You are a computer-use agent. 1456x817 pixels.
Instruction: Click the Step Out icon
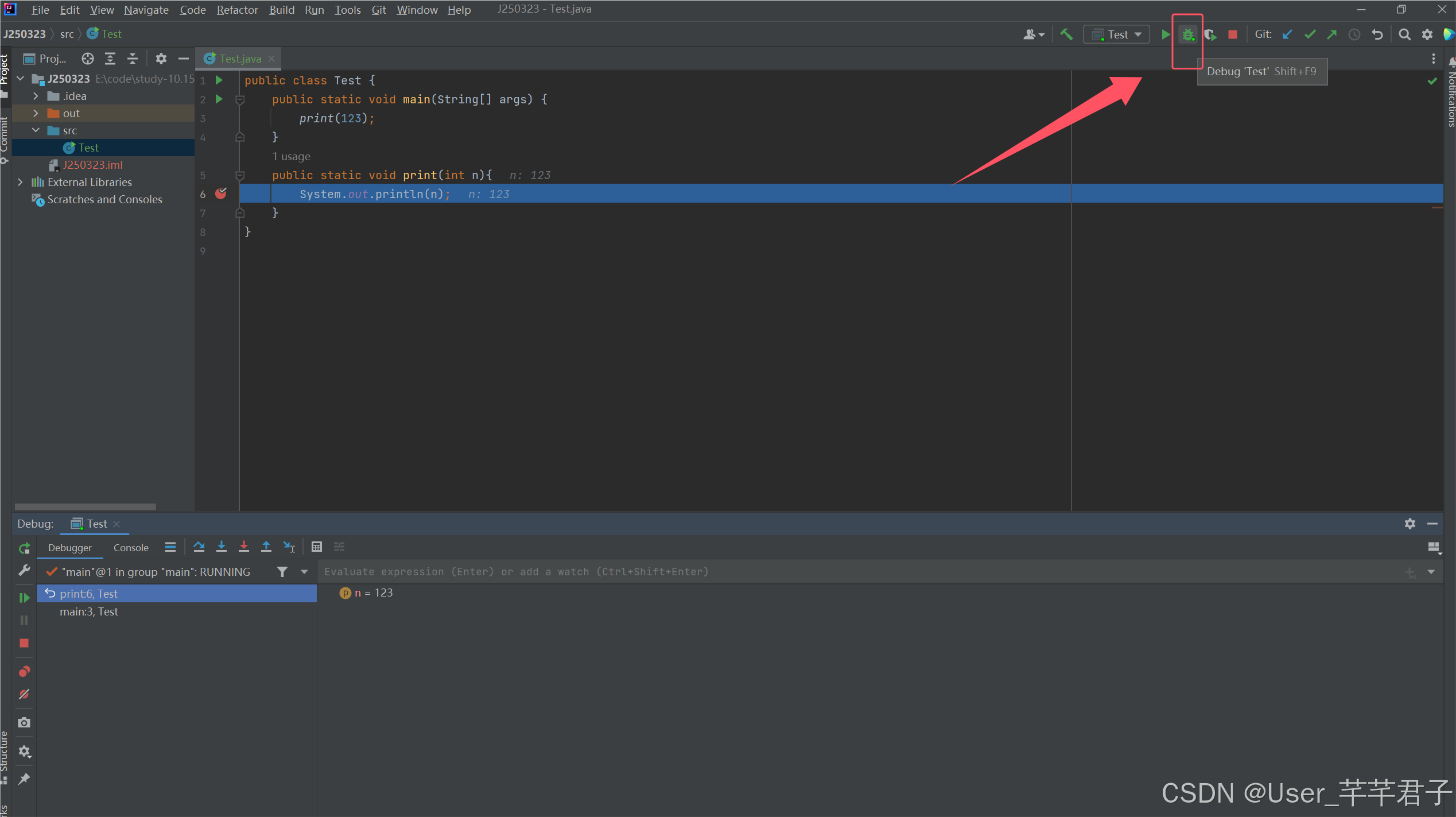click(266, 547)
